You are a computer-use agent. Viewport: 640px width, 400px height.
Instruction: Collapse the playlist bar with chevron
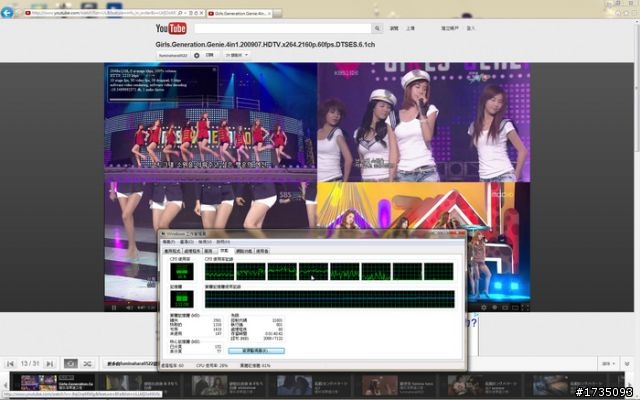pos(627,363)
